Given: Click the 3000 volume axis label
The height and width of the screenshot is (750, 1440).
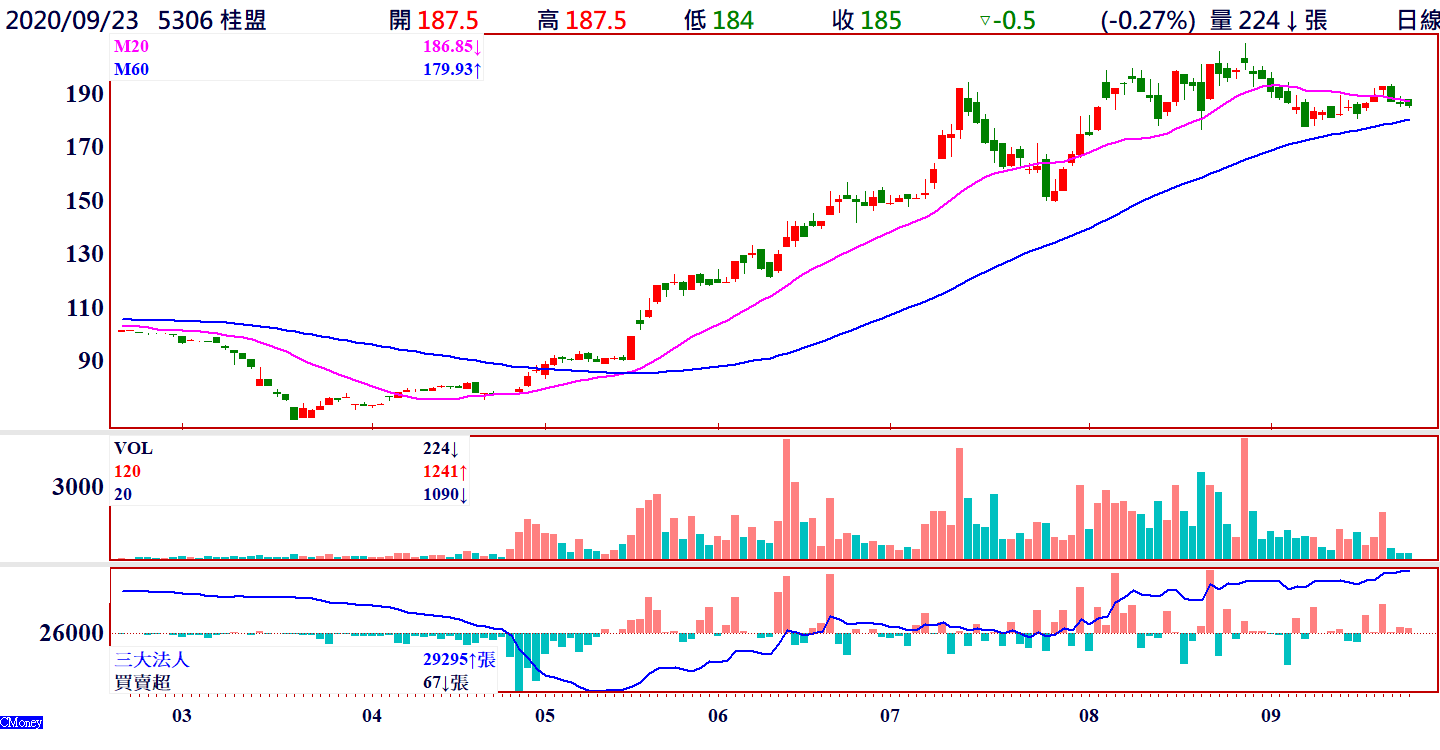Looking at the screenshot, I should [78, 488].
